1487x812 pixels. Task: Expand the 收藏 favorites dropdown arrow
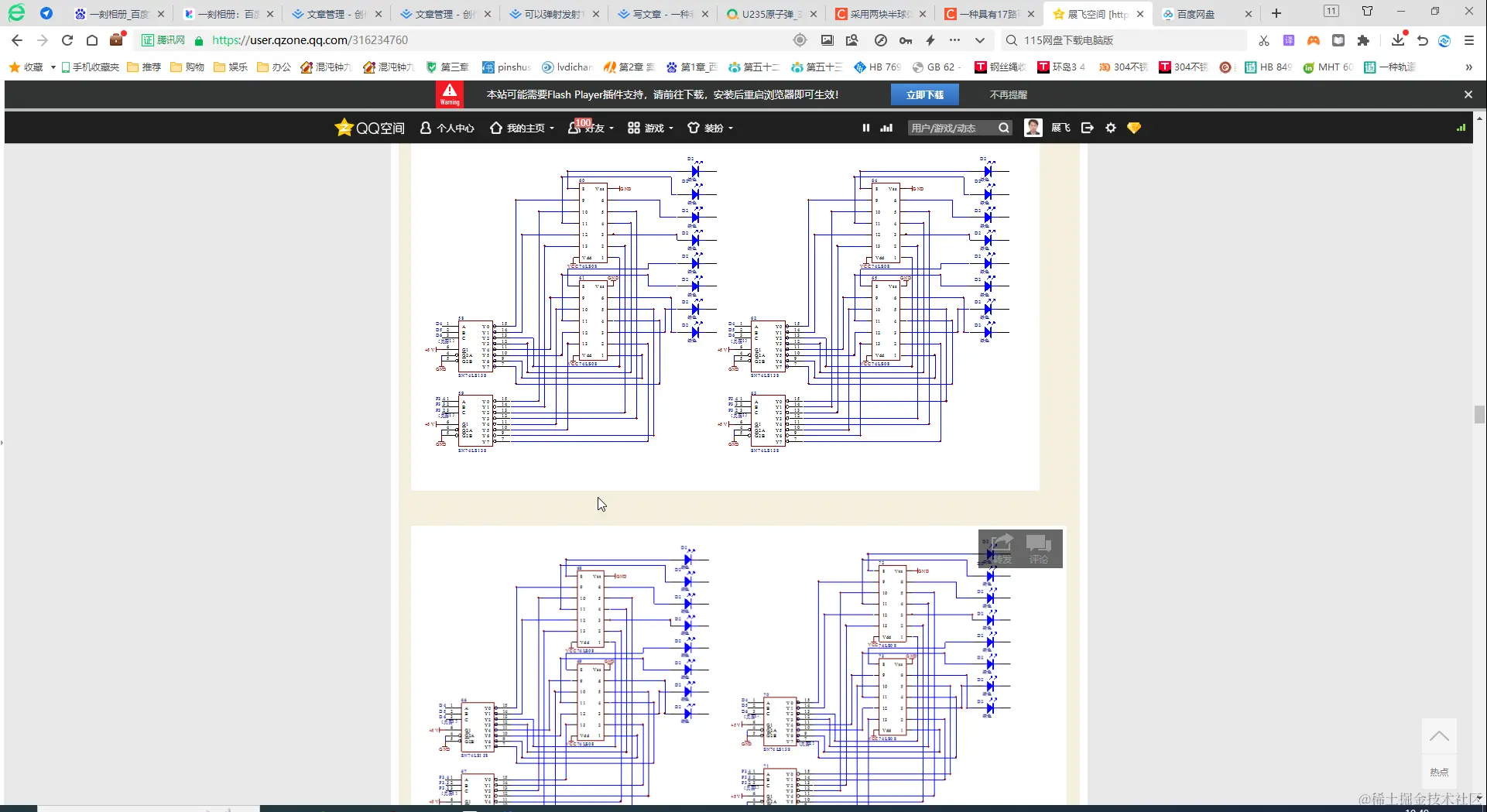coord(53,67)
